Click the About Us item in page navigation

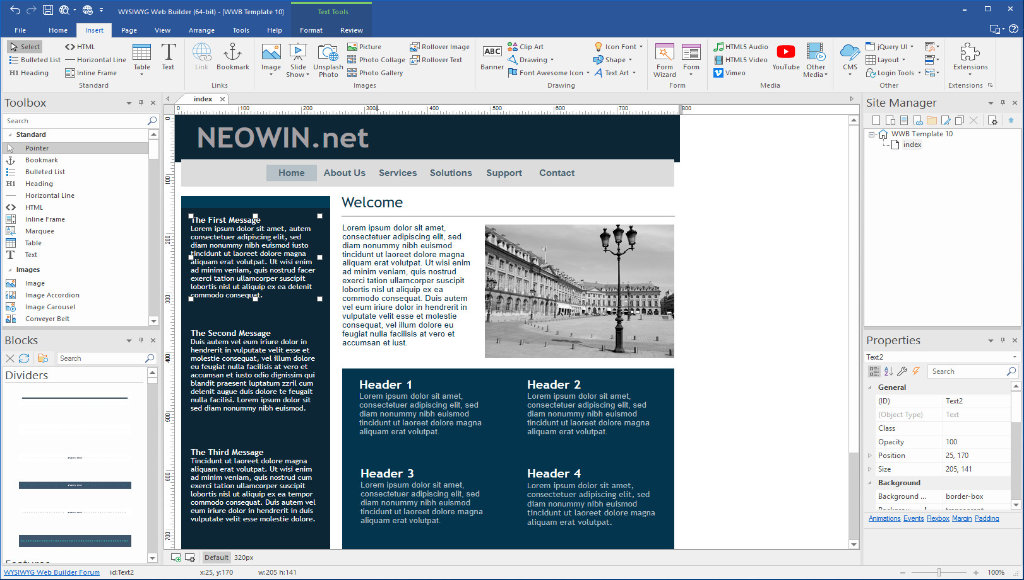344,173
